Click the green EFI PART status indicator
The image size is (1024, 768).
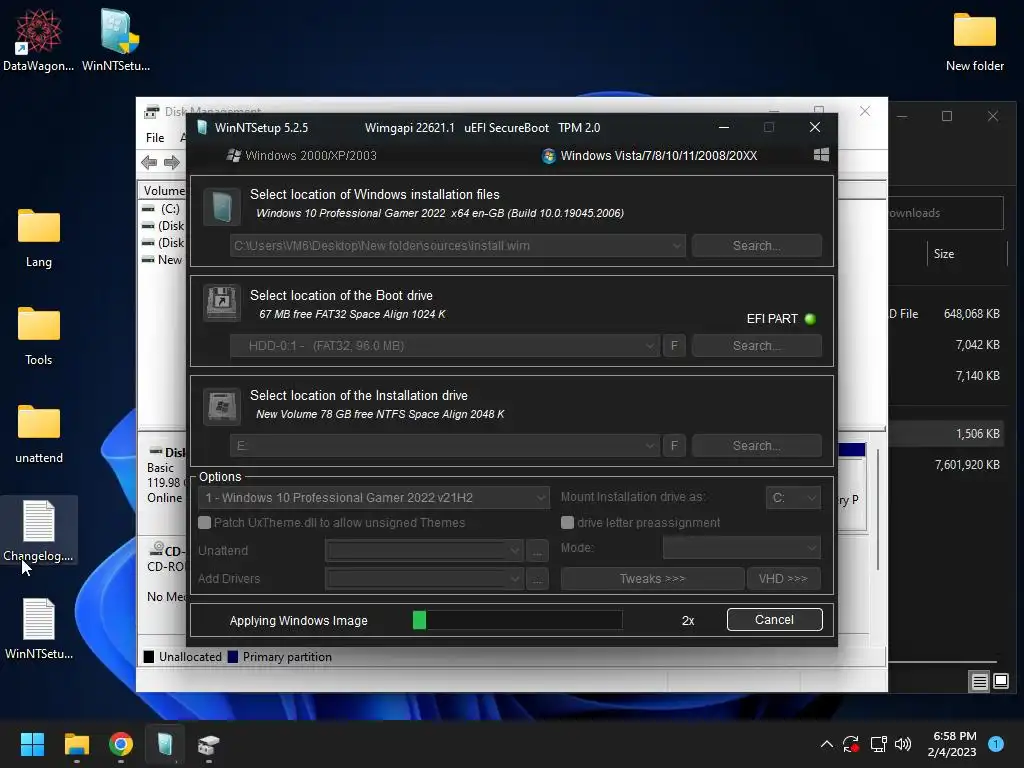tap(810, 319)
